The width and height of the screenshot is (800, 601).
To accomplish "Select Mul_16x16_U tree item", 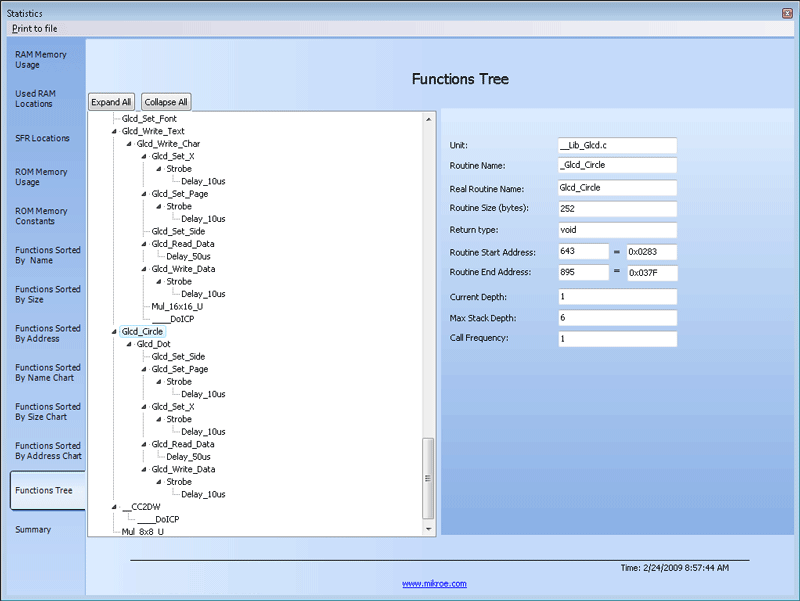I will [177, 307].
